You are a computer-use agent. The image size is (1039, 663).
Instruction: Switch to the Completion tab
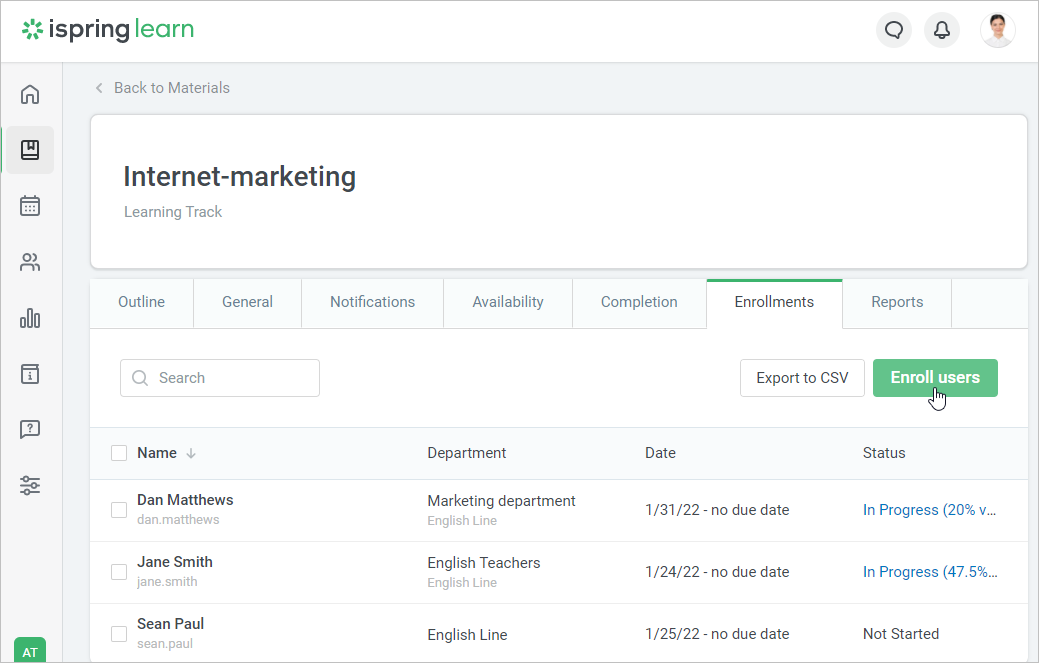pyautogui.click(x=639, y=301)
